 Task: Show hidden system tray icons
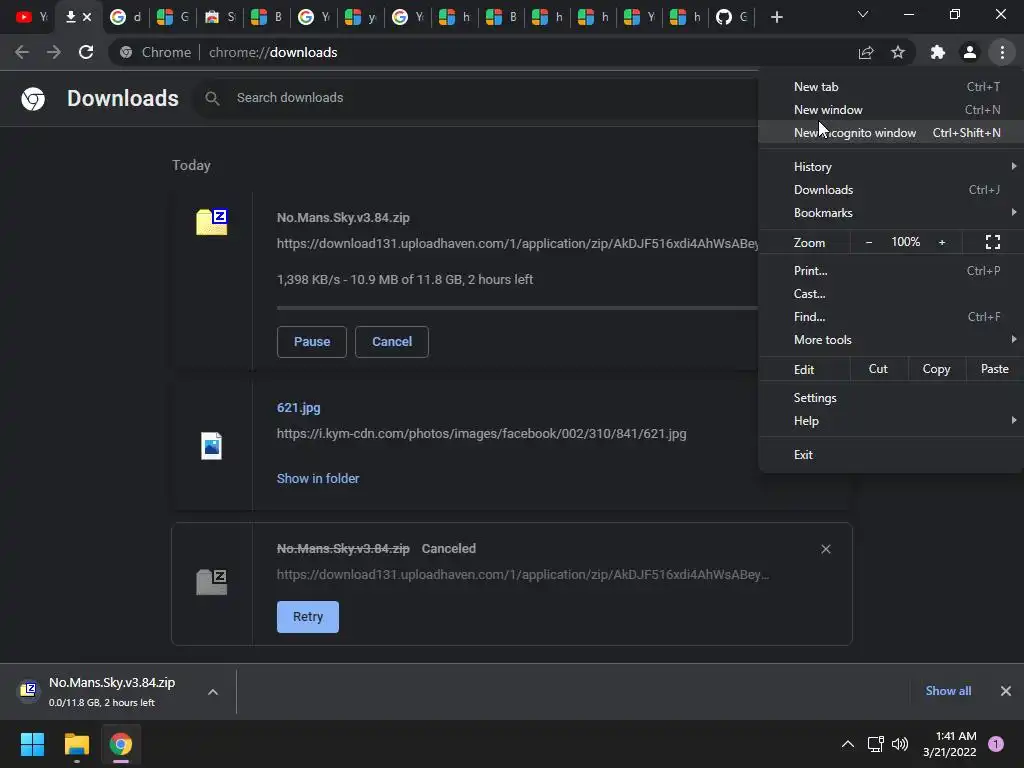tap(848, 744)
